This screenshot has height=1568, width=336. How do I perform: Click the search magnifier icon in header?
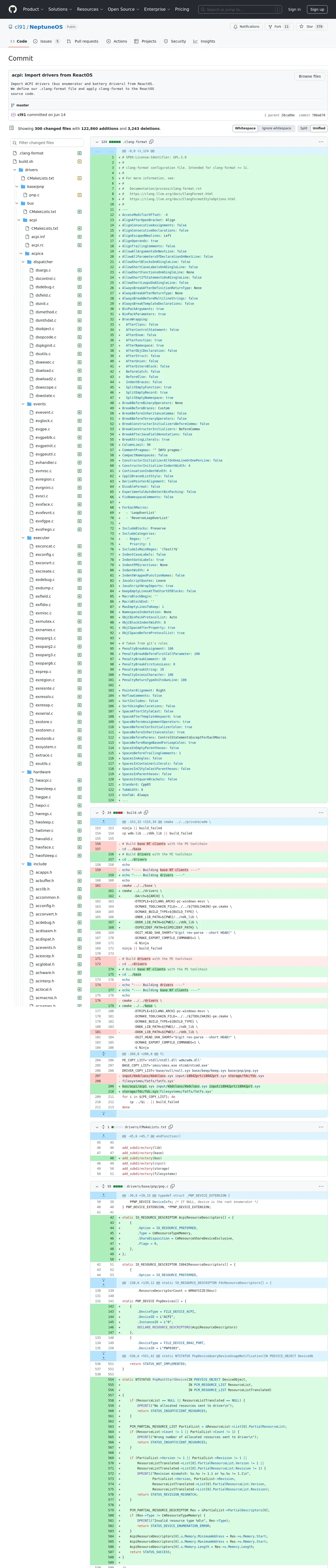coord(203,9)
